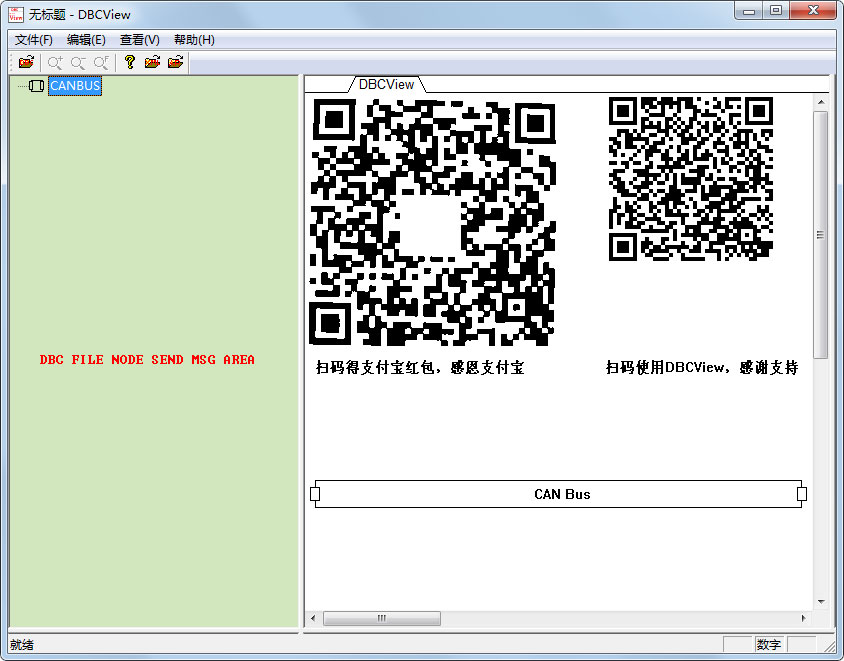Click the folder icon after the XML folder
This screenshot has height=661, width=844.
coord(175,62)
